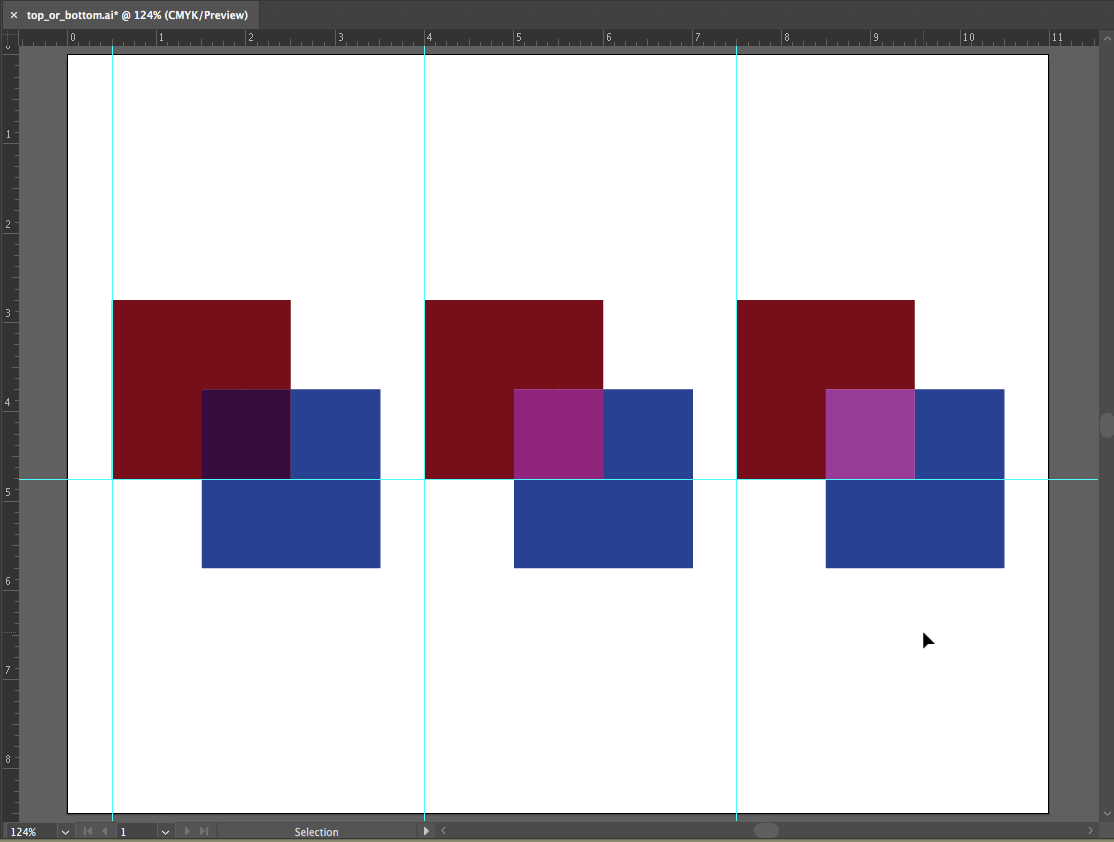Click the vertical scrollbar thumb

click(x=1106, y=425)
